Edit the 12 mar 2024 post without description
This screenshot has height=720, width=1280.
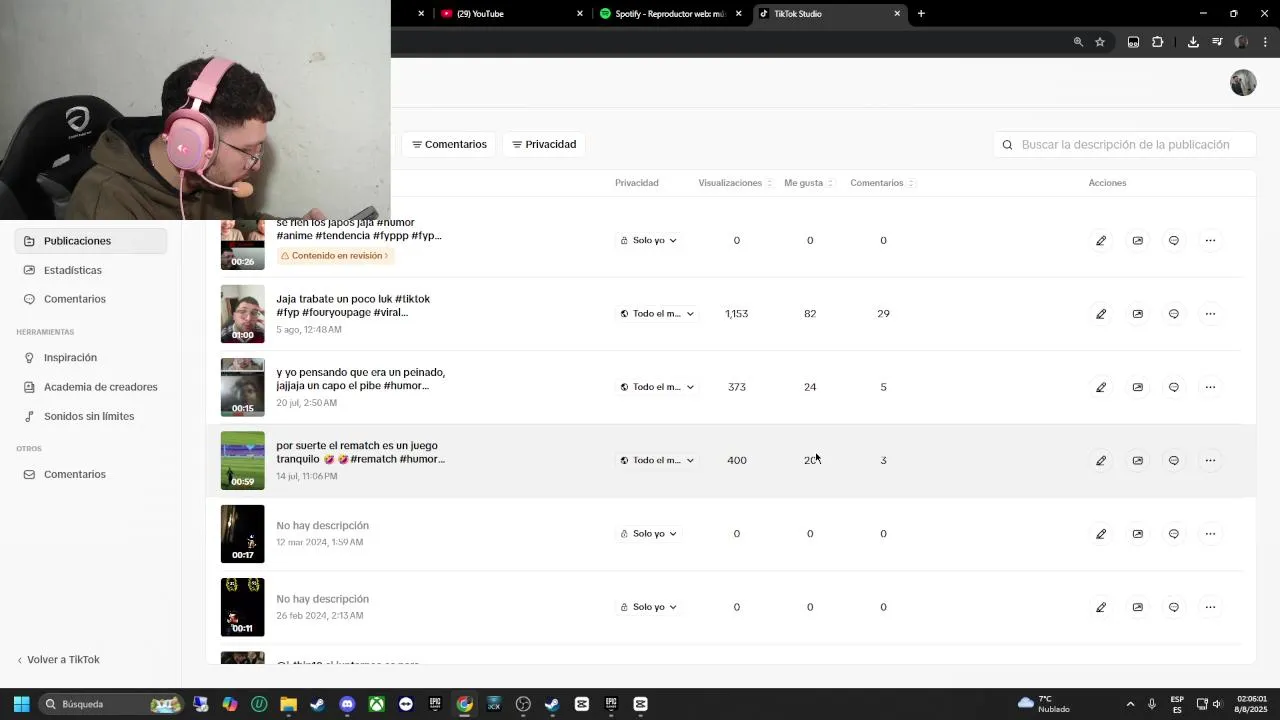click(x=1101, y=534)
